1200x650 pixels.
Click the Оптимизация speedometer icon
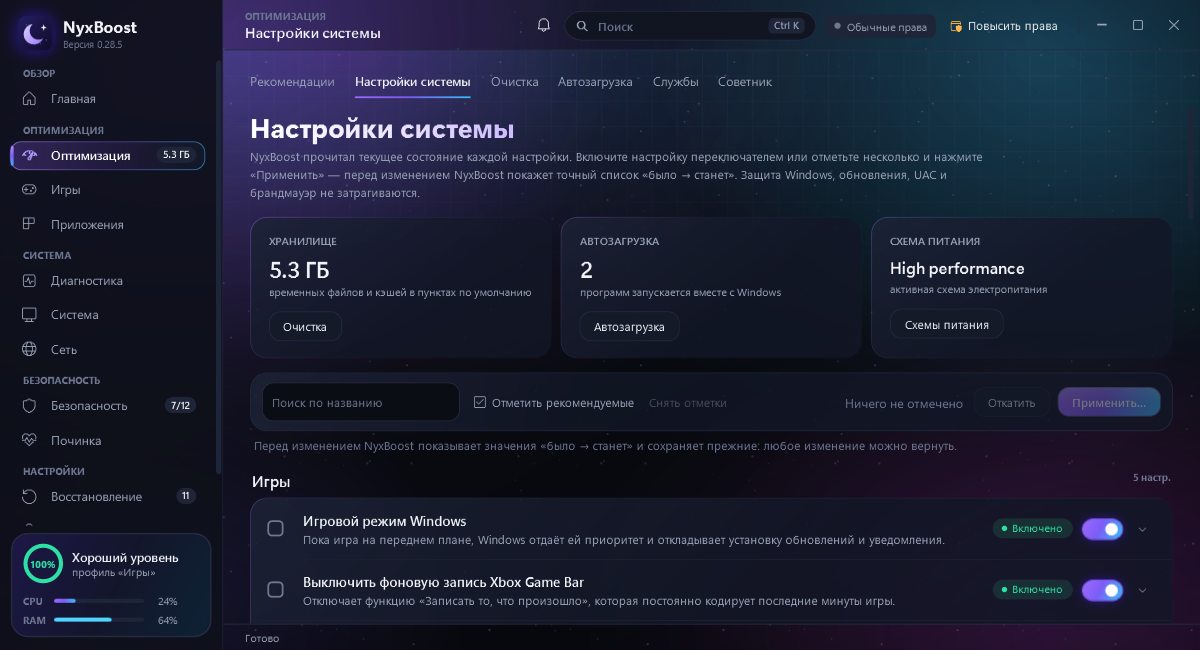tap(30, 155)
